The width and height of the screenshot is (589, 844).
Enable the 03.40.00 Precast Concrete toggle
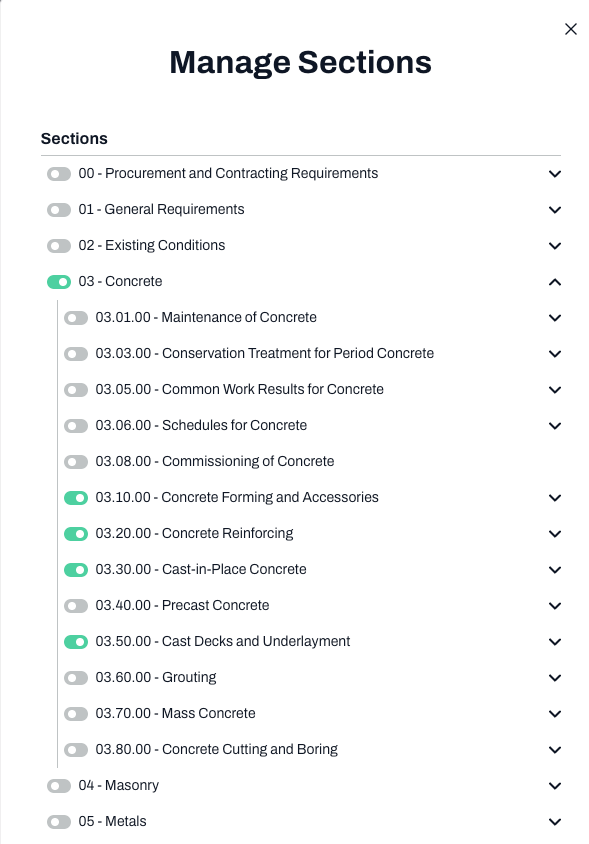[76, 606]
